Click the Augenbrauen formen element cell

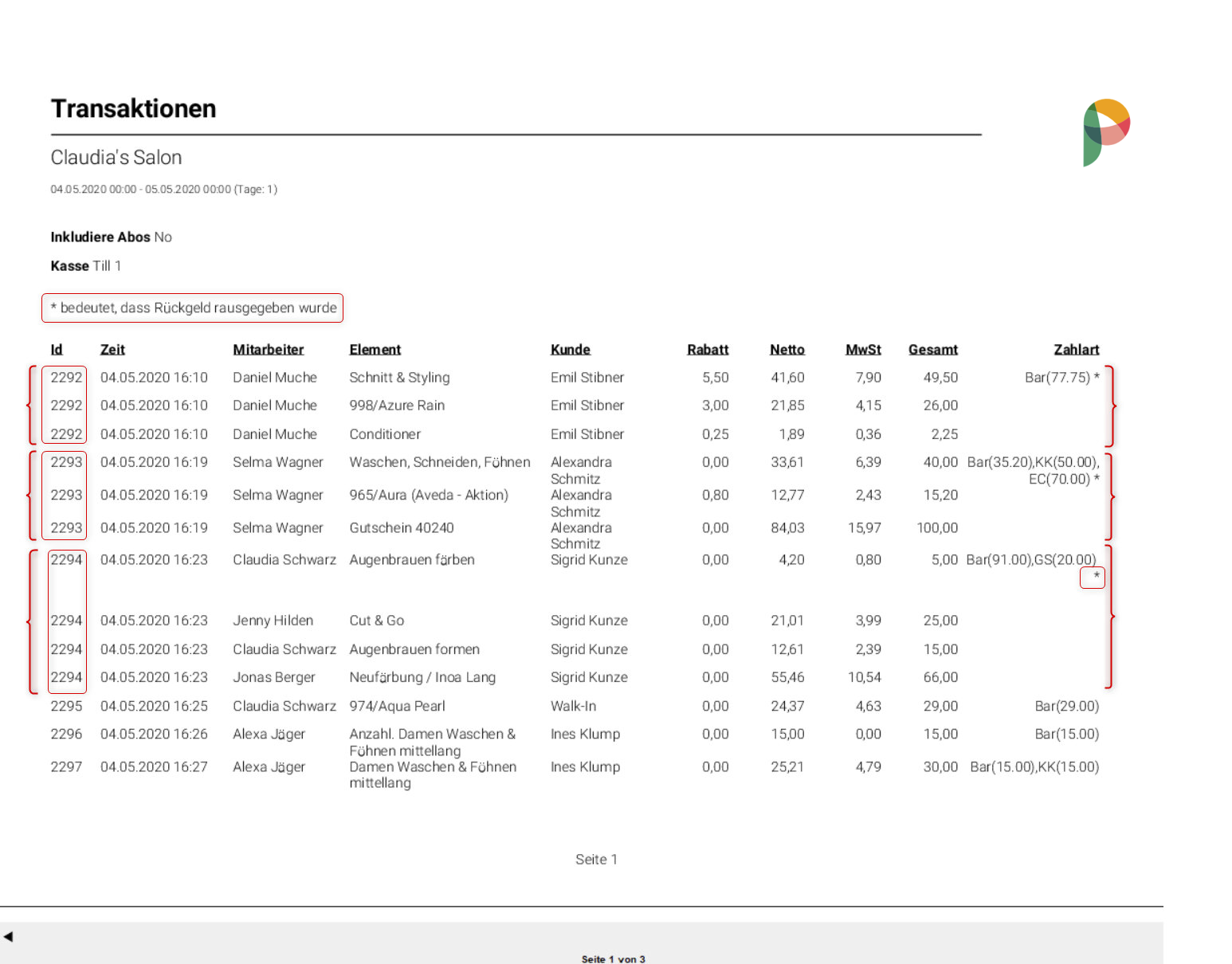414,649
